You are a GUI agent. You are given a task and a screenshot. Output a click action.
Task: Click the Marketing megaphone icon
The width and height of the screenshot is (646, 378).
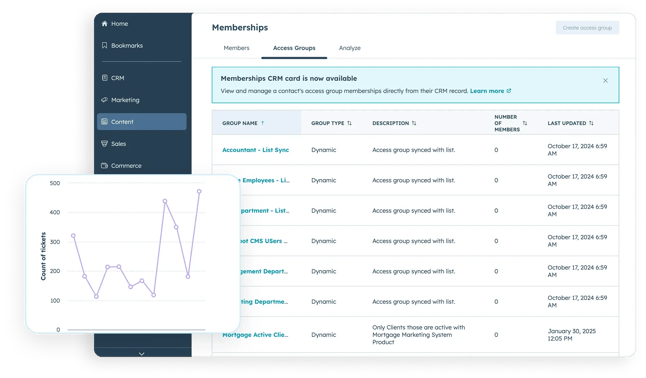(x=105, y=100)
